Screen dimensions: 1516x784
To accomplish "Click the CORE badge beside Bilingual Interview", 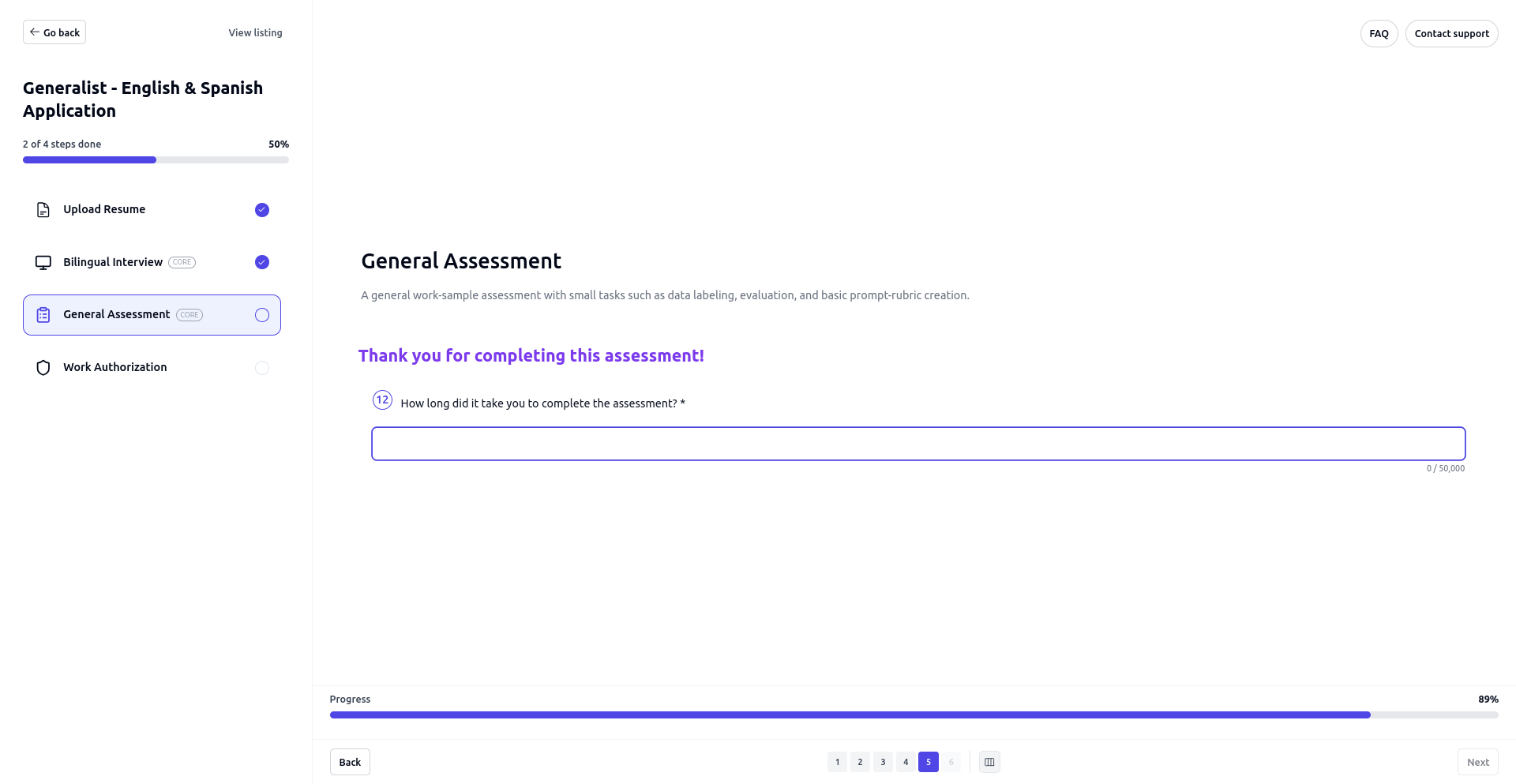I will [x=182, y=262].
